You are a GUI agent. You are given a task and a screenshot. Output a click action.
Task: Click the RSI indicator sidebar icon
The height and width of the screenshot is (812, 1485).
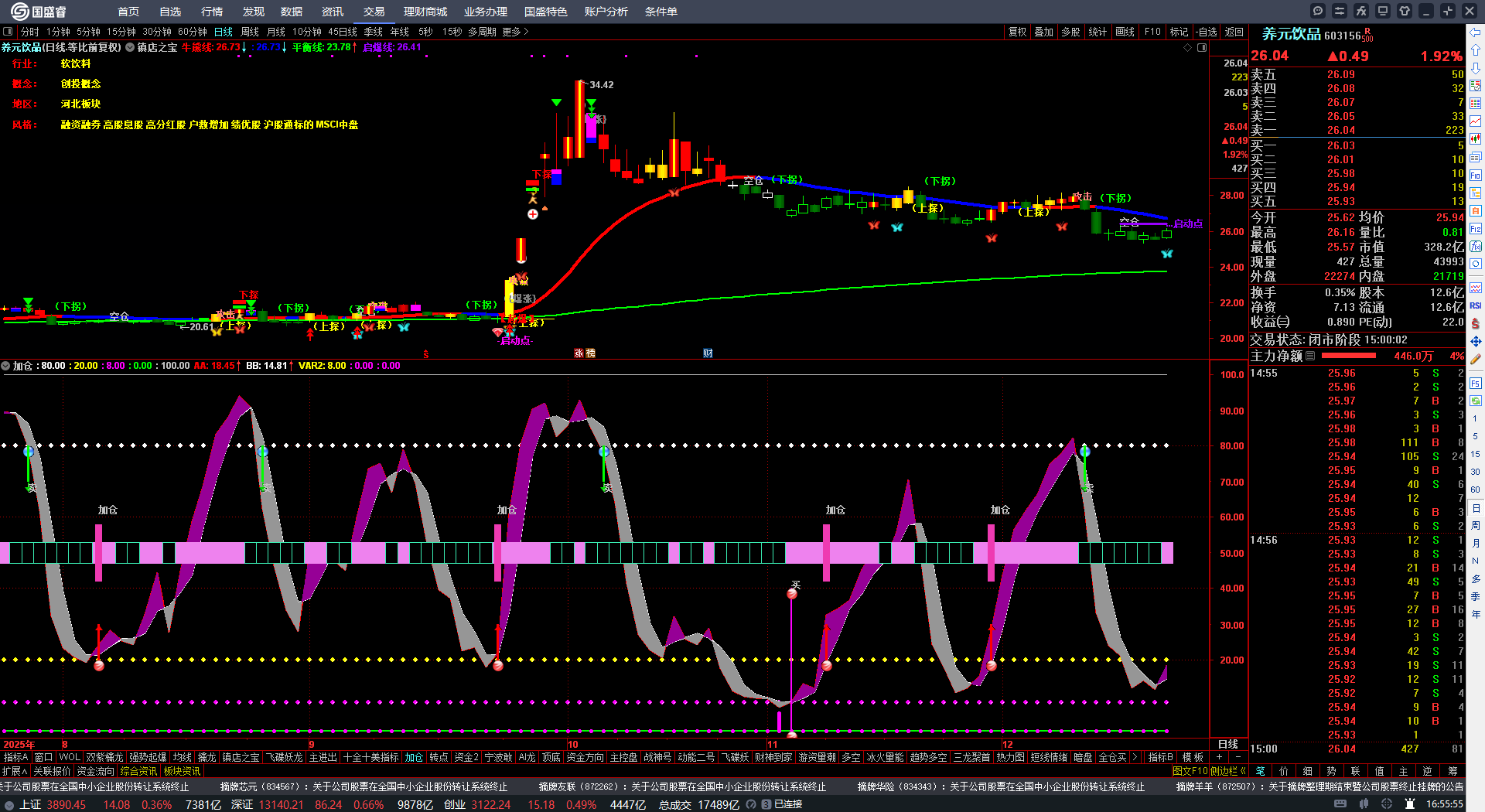(1476, 305)
